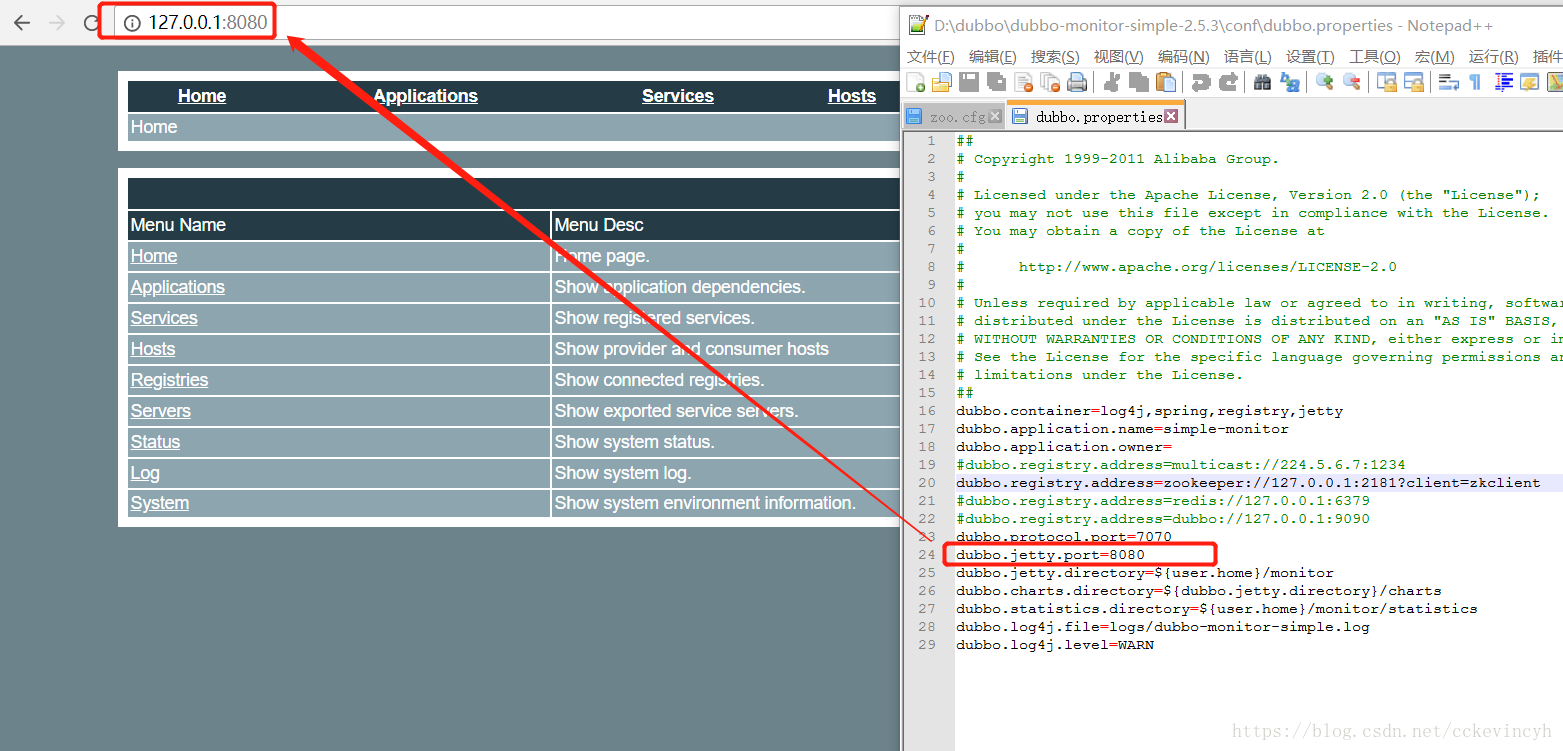Open Hosts in the top navigation bar
The width and height of the screenshot is (1563, 751).
tap(852, 96)
